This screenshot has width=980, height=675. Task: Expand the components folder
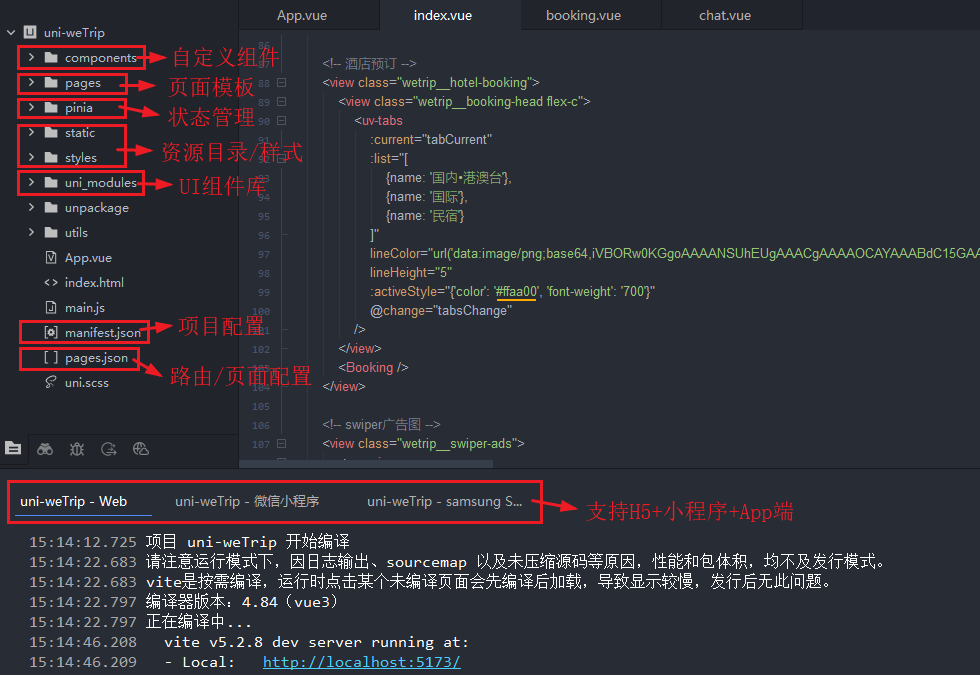click(30, 57)
